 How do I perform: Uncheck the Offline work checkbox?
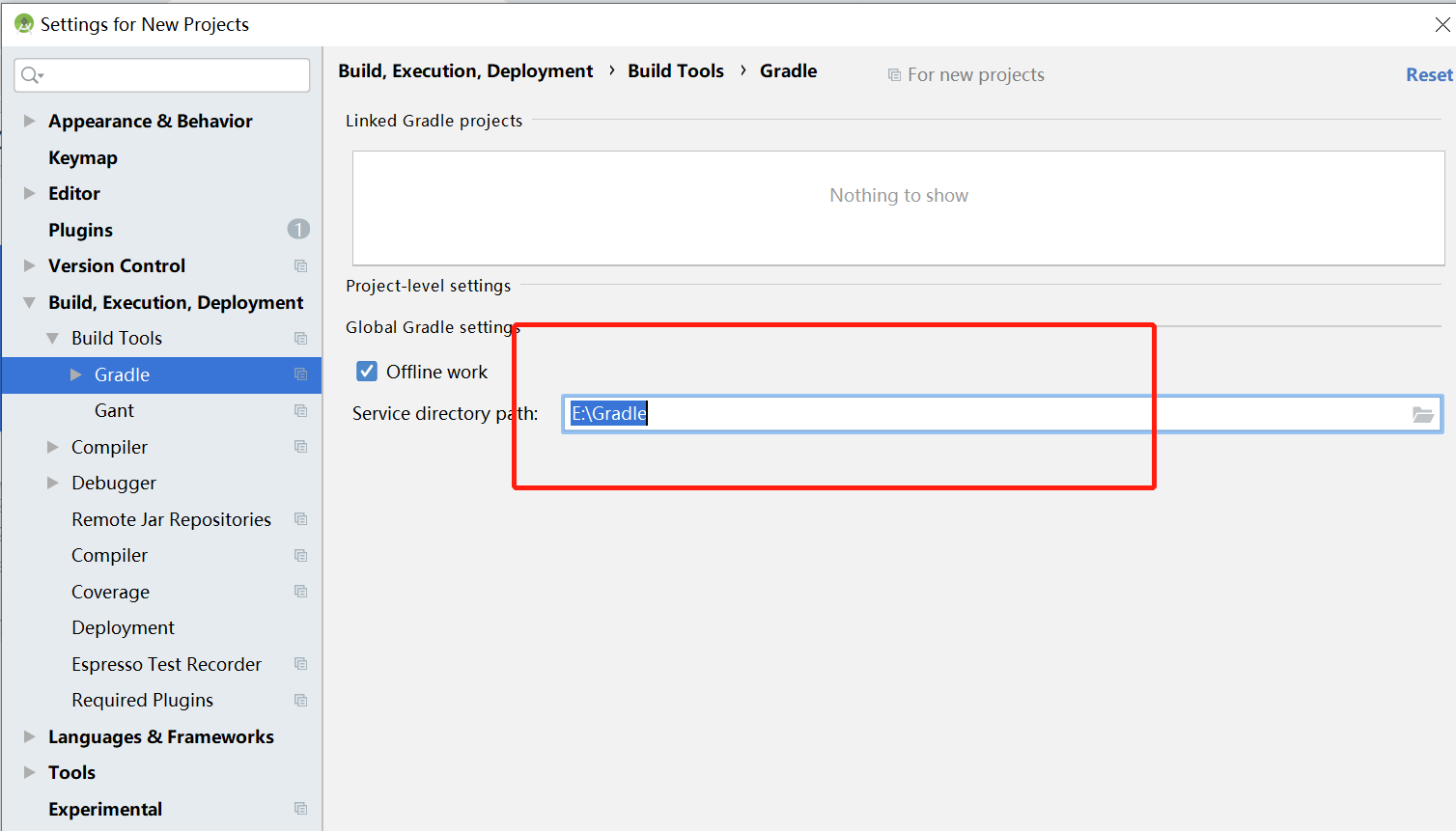[366, 371]
